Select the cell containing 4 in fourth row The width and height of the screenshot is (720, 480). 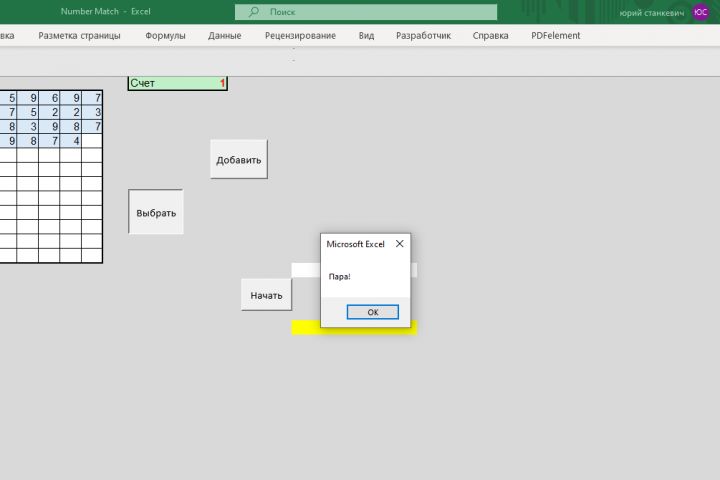pyautogui.click(x=71, y=141)
